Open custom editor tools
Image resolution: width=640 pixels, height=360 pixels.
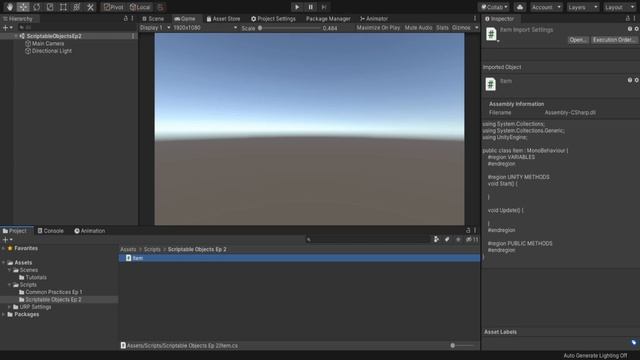[x=90, y=7]
